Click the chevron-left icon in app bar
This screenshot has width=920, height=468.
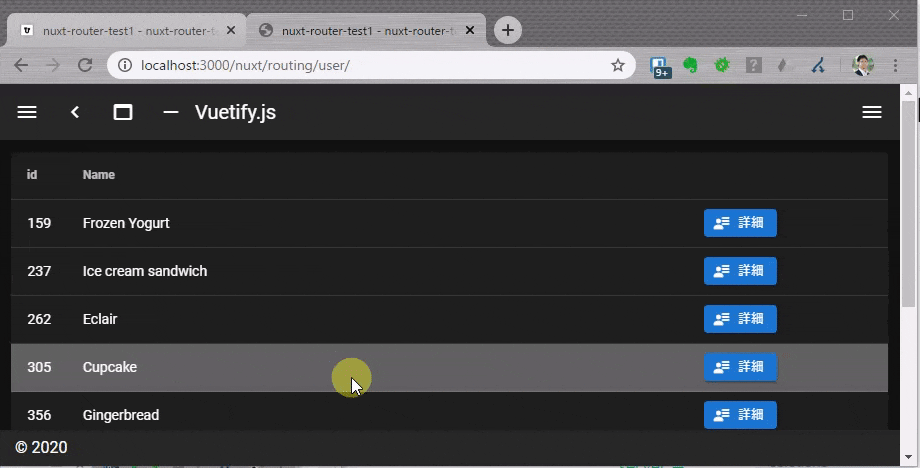(75, 112)
